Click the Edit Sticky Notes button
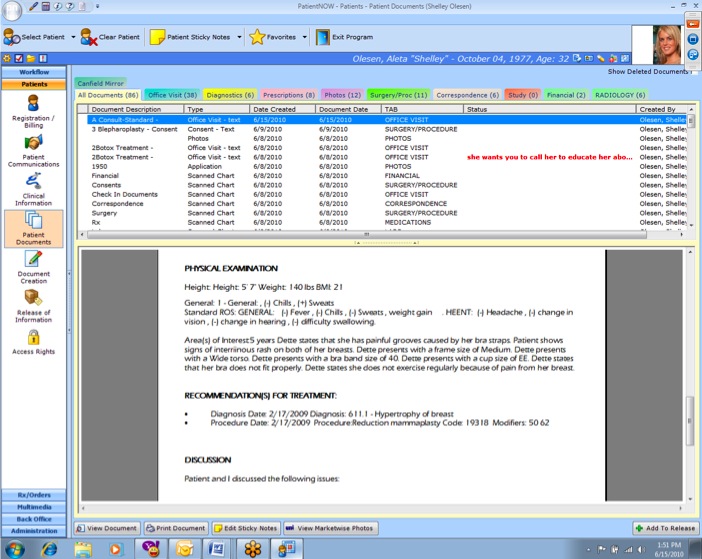This screenshot has height=559, width=702. 246,528
